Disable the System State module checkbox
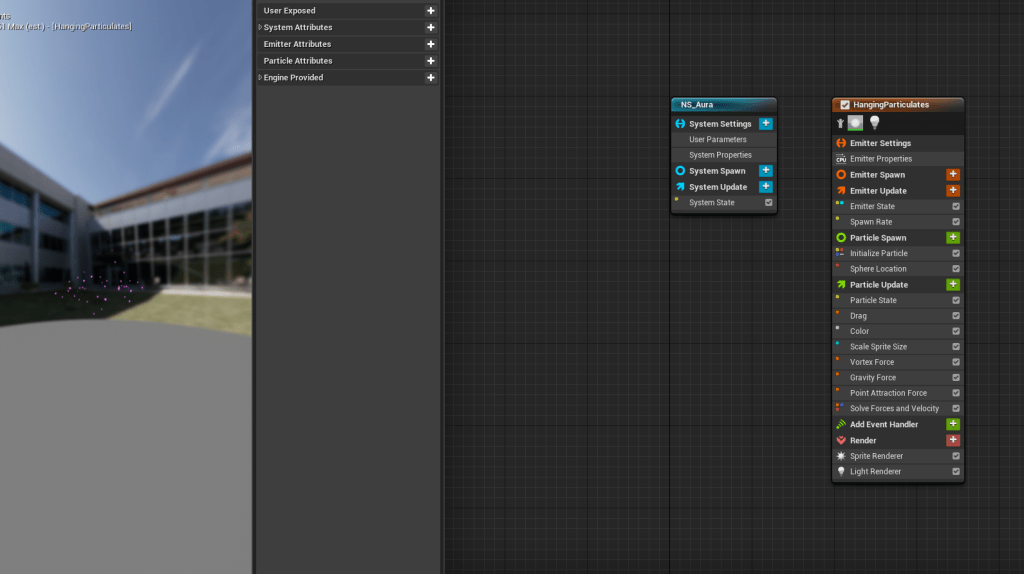This screenshot has height=574, width=1024. (768, 203)
